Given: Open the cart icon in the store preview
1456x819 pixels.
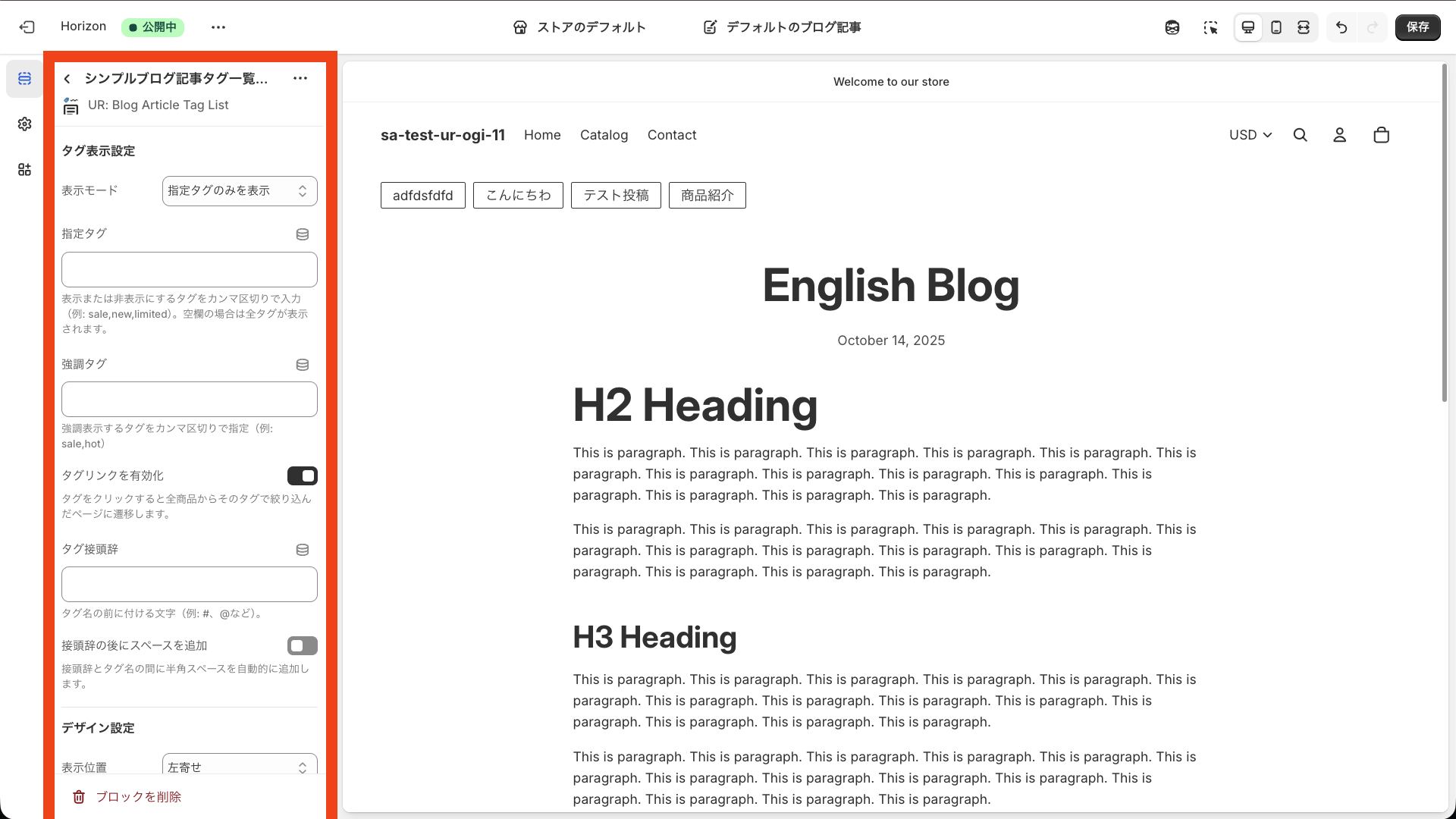Looking at the screenshot, I should (x=1381, y=134).
